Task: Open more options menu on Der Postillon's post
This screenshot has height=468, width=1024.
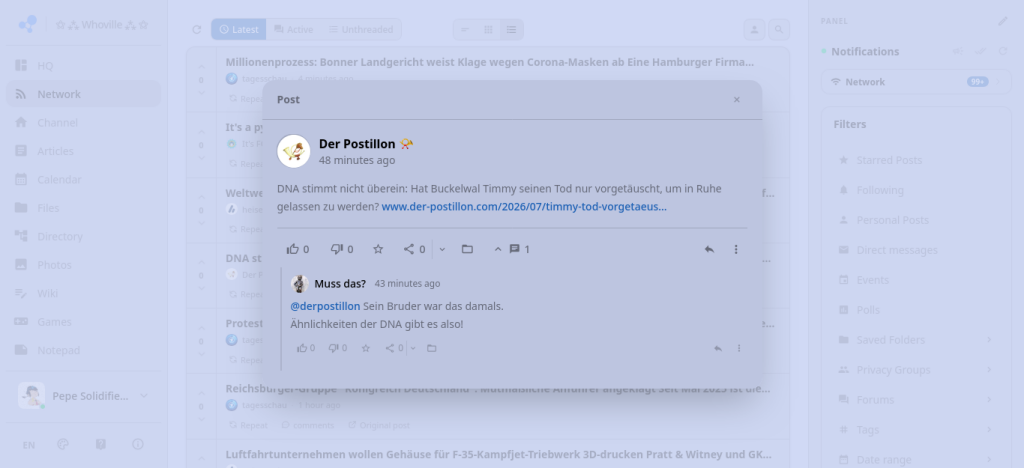Action: [x=736, y=249]
